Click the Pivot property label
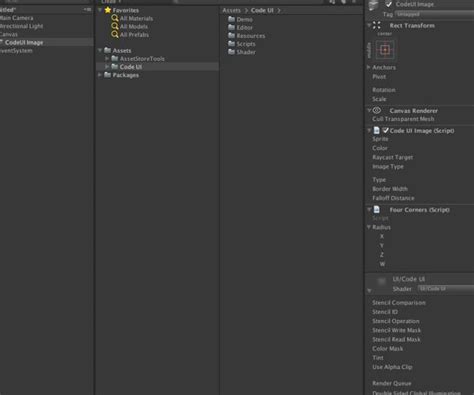 click(x=379, y=77)
